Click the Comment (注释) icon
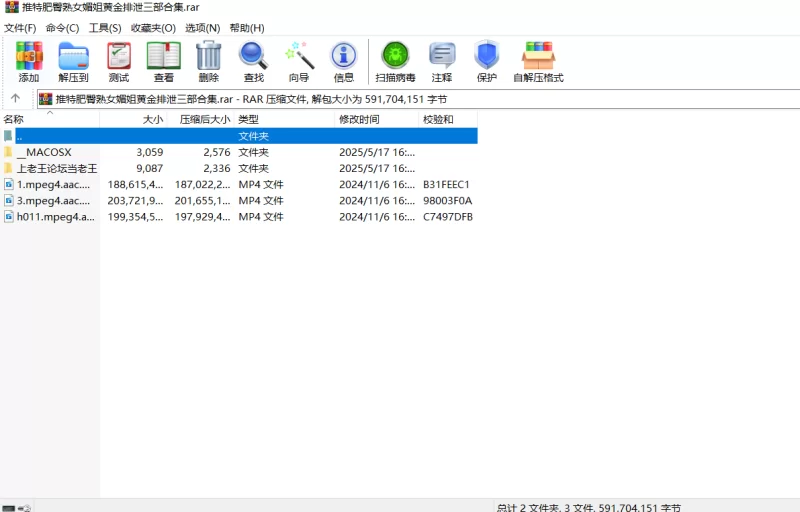800x512 pixels. [x=442, y=55]
